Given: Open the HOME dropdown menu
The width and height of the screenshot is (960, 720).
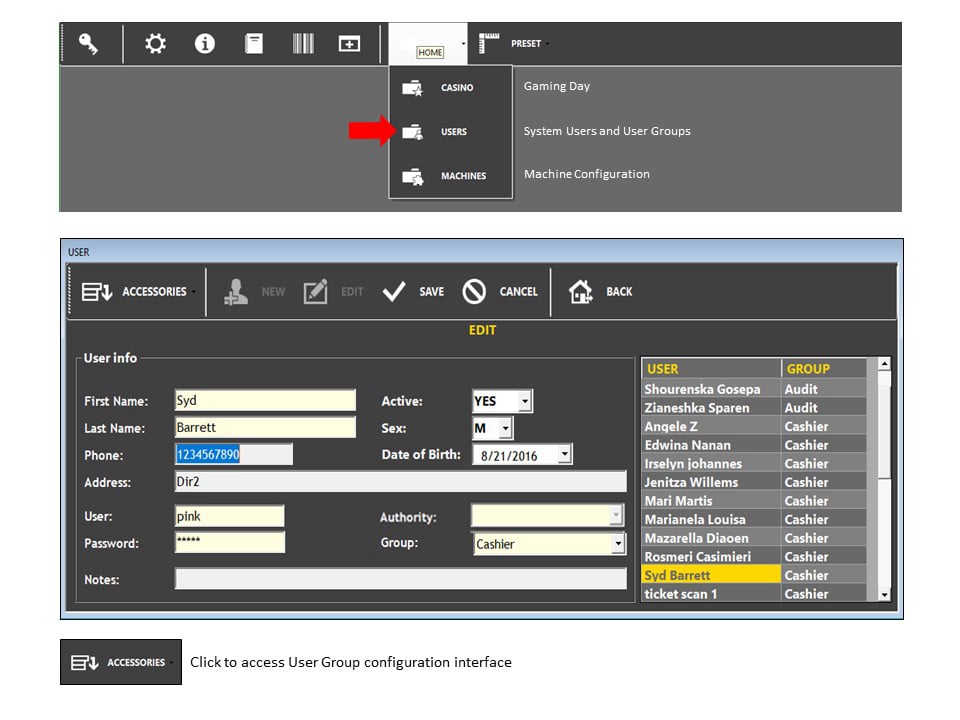Looking at the screenshot, I should point(428,43).
